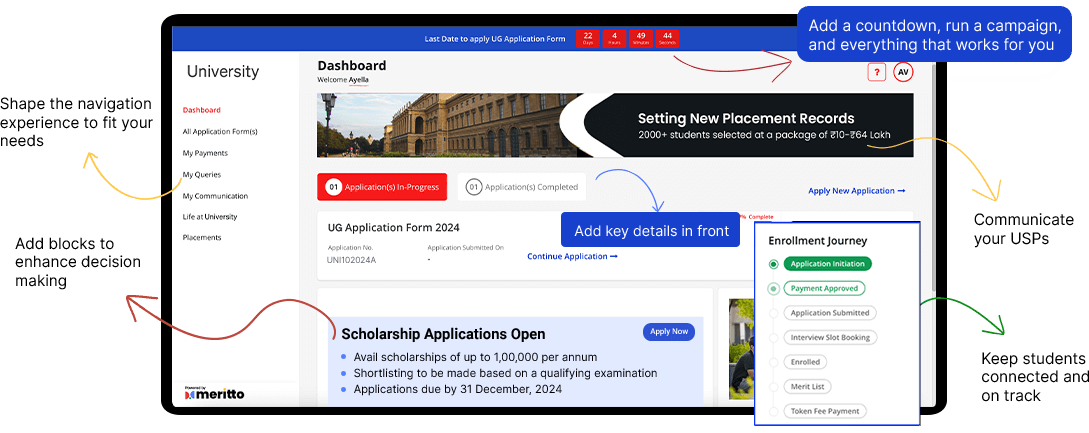Viewport: 1089px width, 433px height.
Task: Go to My Payments
Action: (x=205, y=153)
